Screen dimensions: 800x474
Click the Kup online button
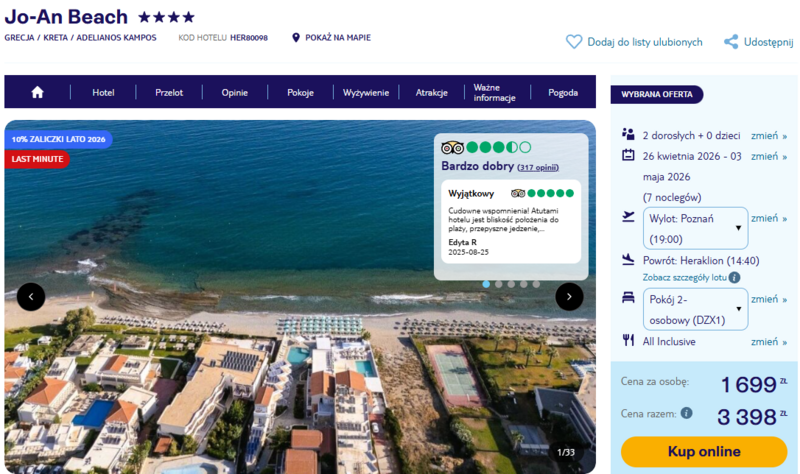click(x=703, y=451)
